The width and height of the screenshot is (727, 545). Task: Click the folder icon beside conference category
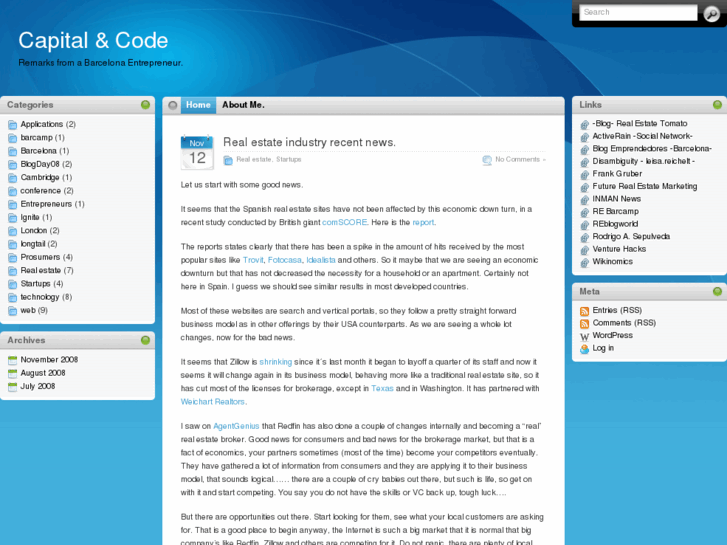pos(13,191)
